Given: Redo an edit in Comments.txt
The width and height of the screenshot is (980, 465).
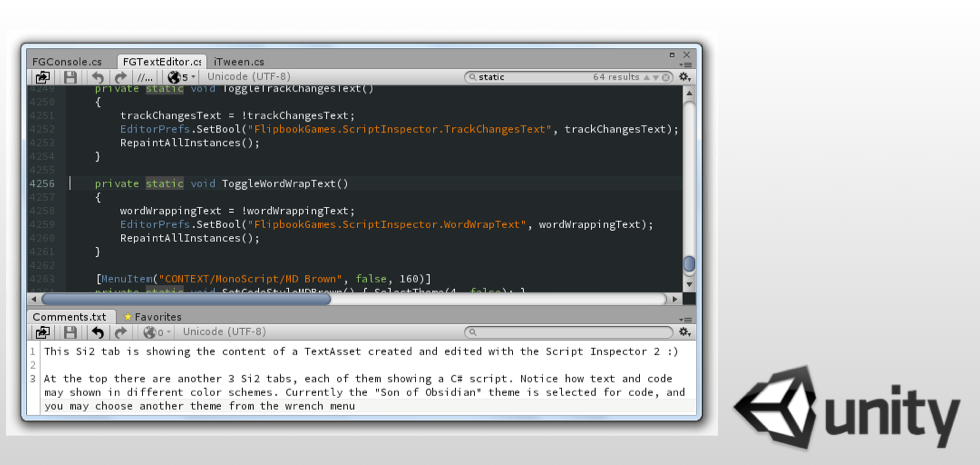Looking at the screenshot, I should [x=121, y=332].
